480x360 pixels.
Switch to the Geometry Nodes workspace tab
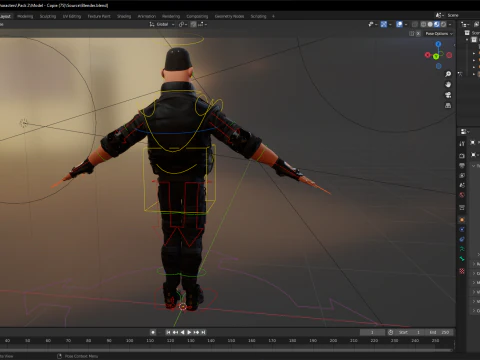229,16
